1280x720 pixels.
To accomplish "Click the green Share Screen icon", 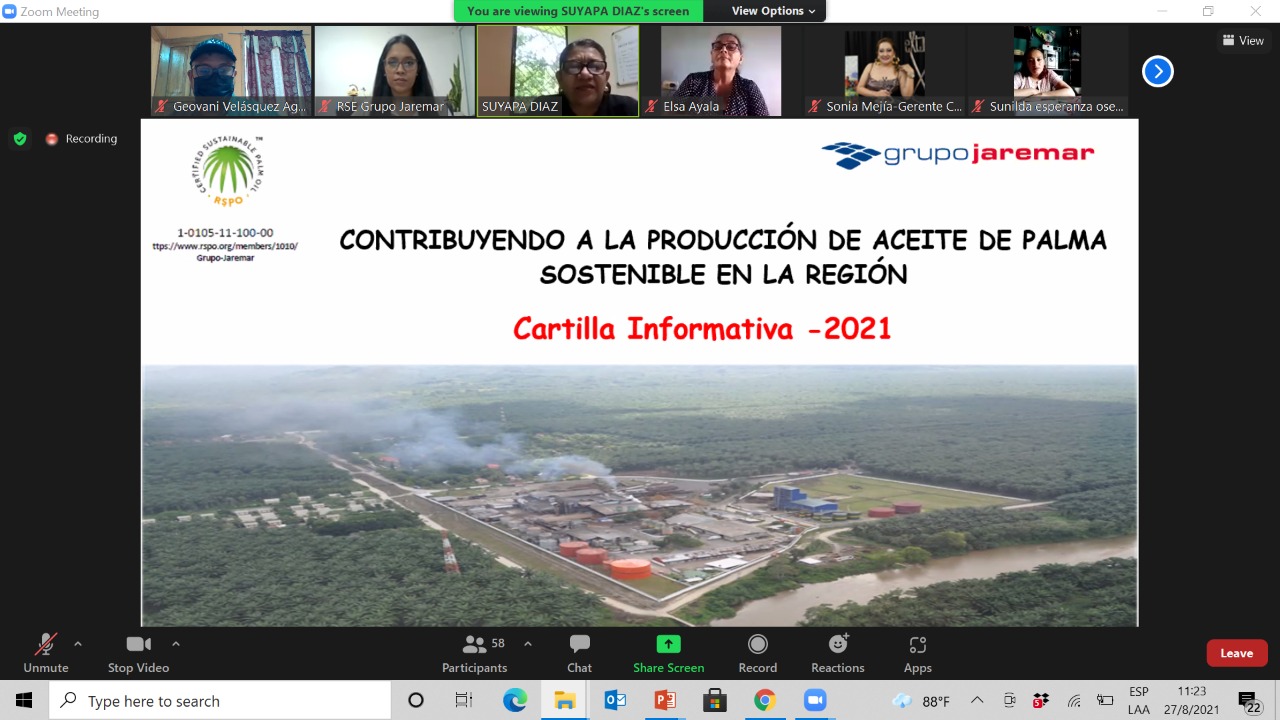I will pyautogui.click(x=668, y=645).
